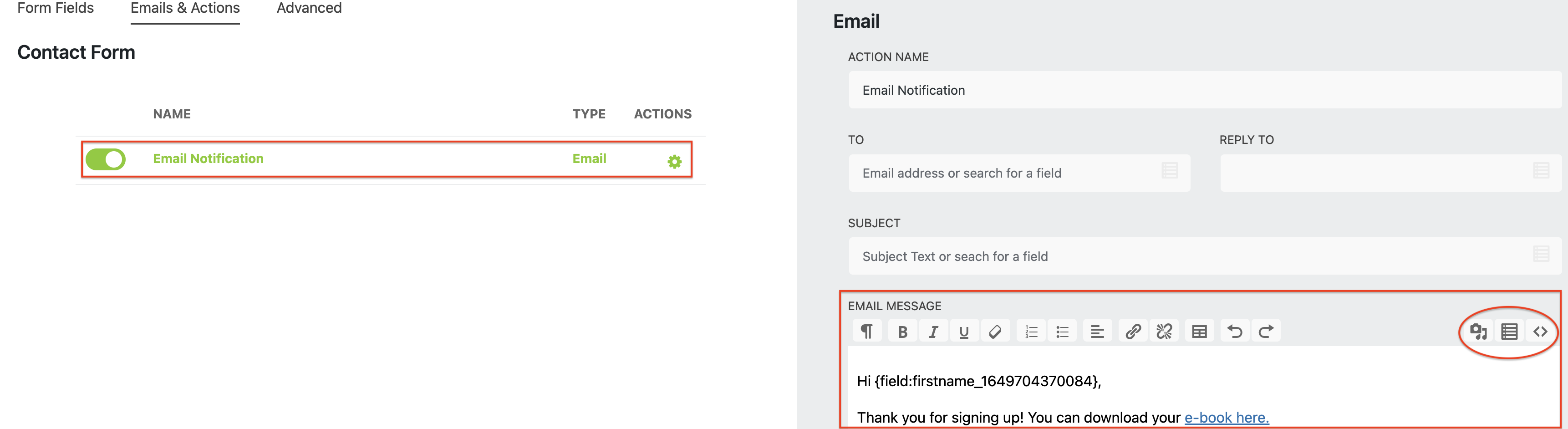
Task: Apply italic formatting in the editor
Action: (933, 331)
